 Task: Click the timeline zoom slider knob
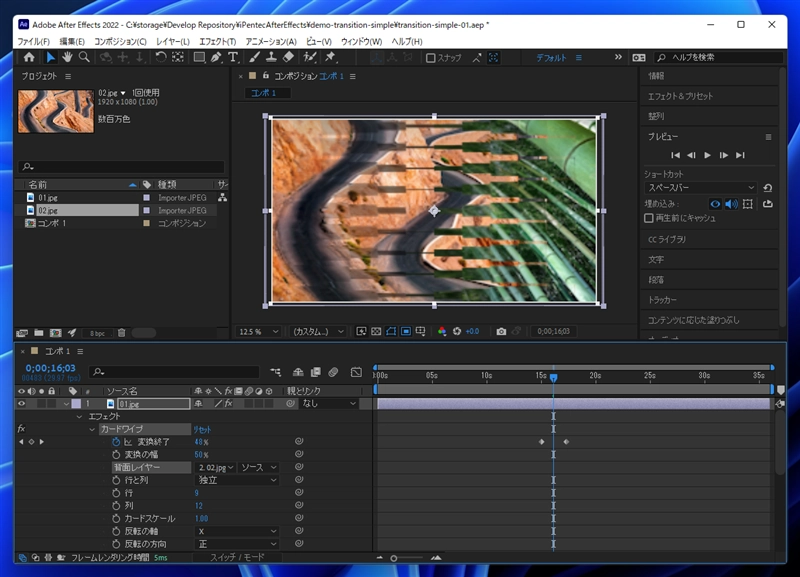[394, 558]
